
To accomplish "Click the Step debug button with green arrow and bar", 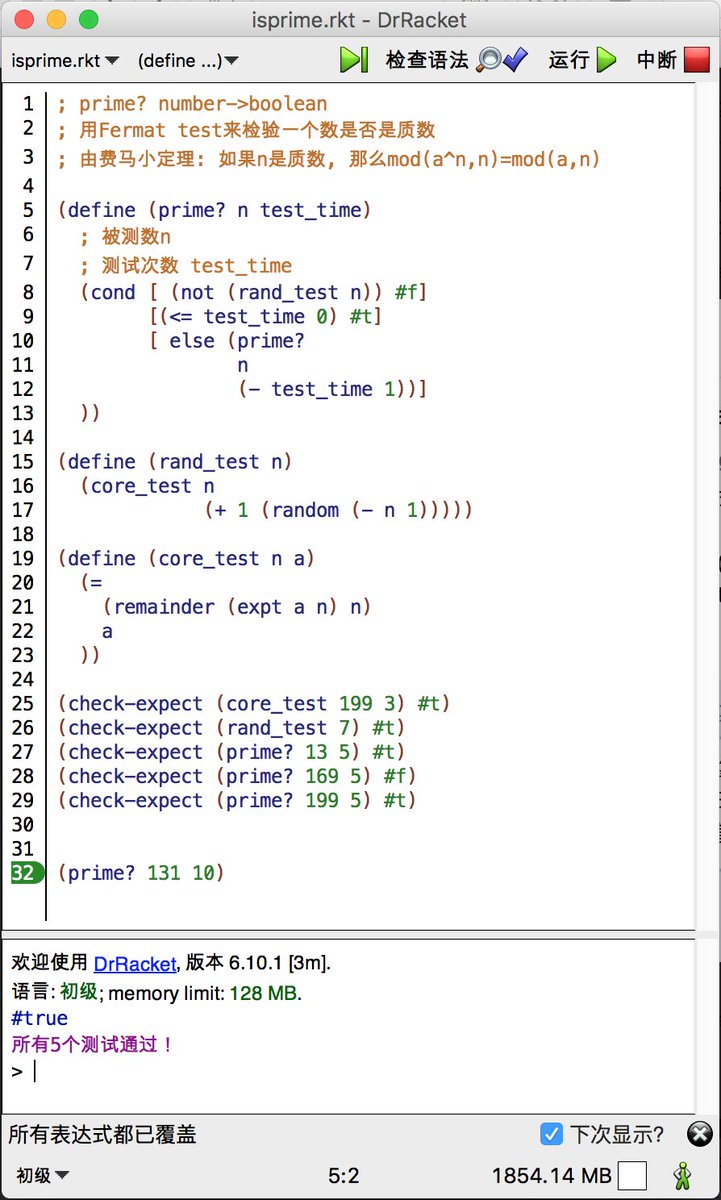I will (354, 60).
